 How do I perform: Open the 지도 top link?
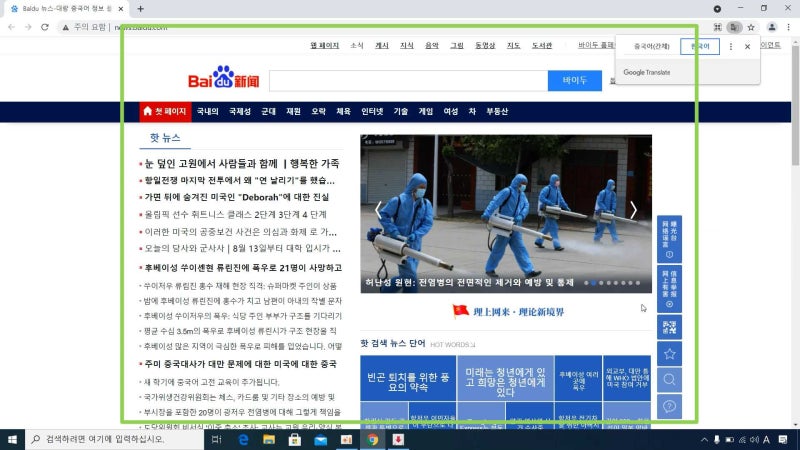point(513,45)
